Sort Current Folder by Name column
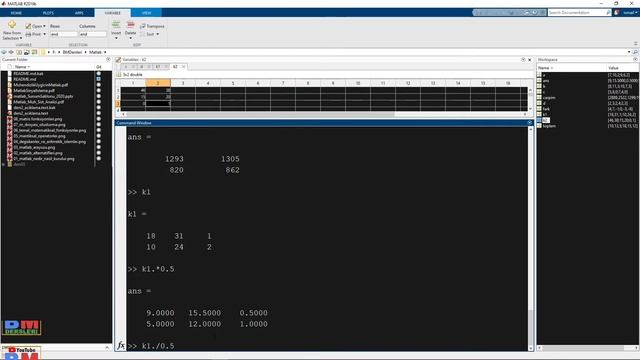Image resolution: width=640 pixels, height=360 pixels. point(22,67)
